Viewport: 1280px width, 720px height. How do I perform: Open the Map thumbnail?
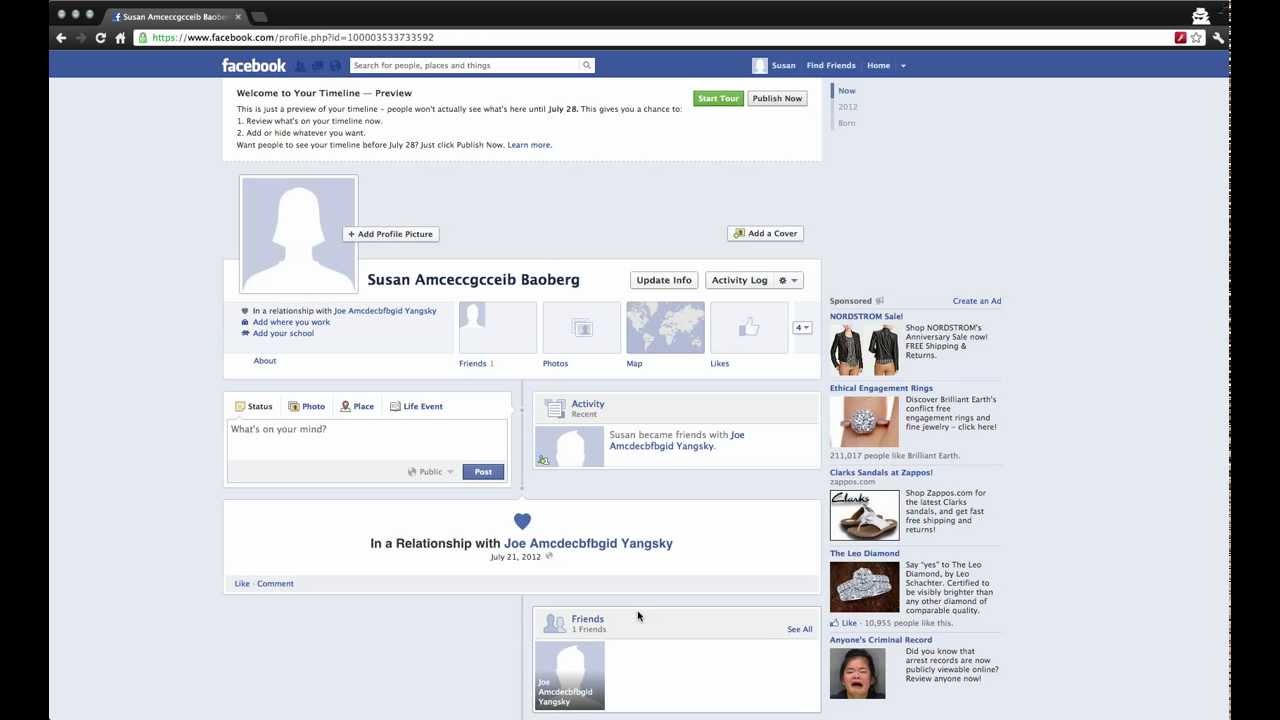tap(665, 328)
